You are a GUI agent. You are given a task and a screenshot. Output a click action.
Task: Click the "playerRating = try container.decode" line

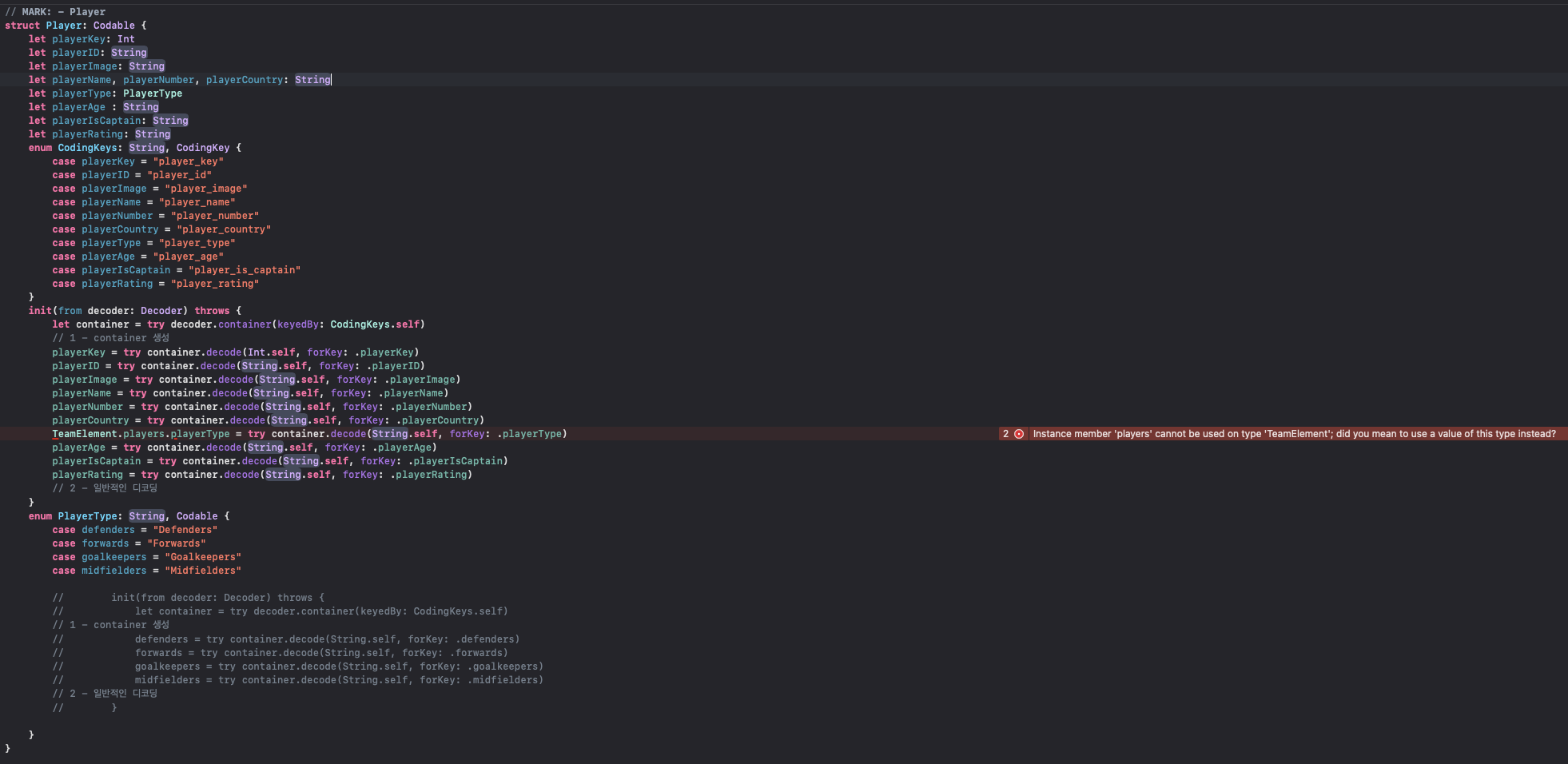pos(262,475)
